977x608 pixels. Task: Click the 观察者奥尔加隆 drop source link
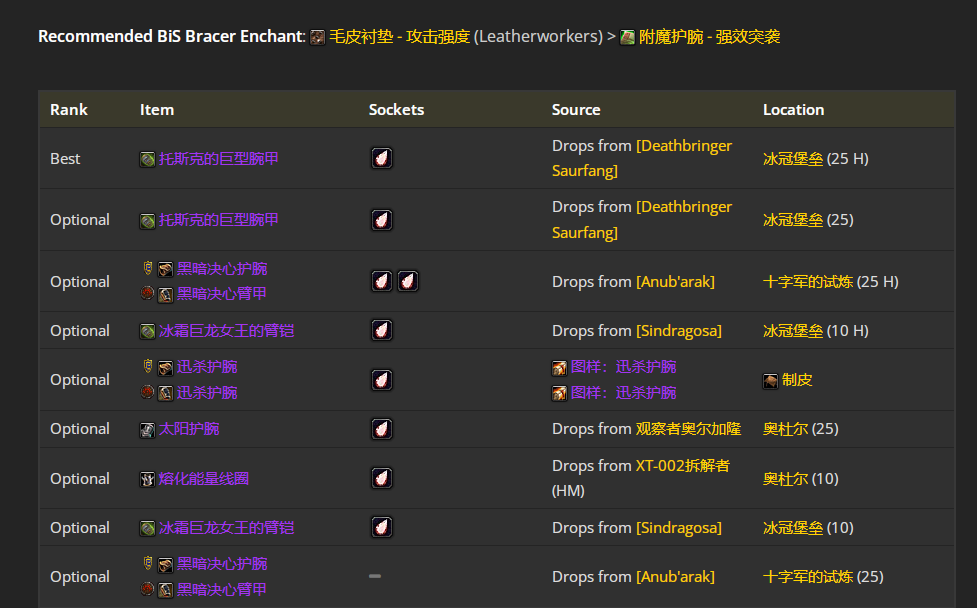click(x=690, y=428)
